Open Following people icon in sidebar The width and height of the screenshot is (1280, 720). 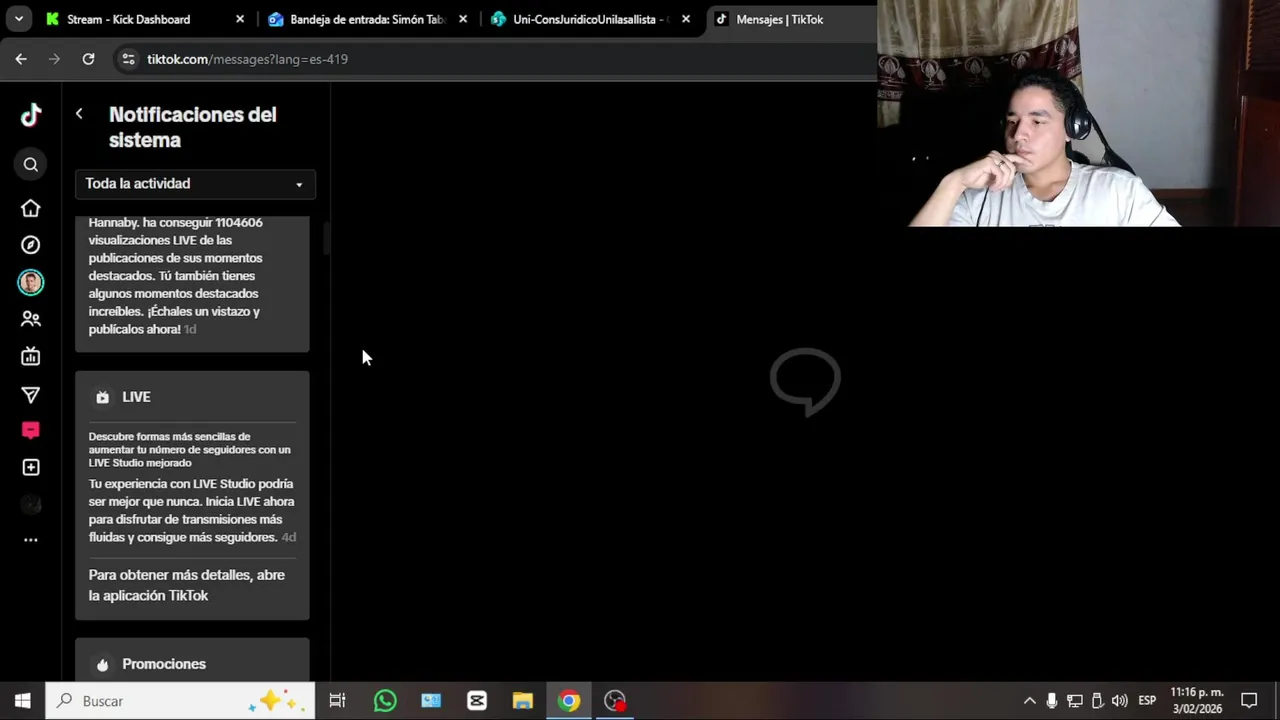[31, 320]
